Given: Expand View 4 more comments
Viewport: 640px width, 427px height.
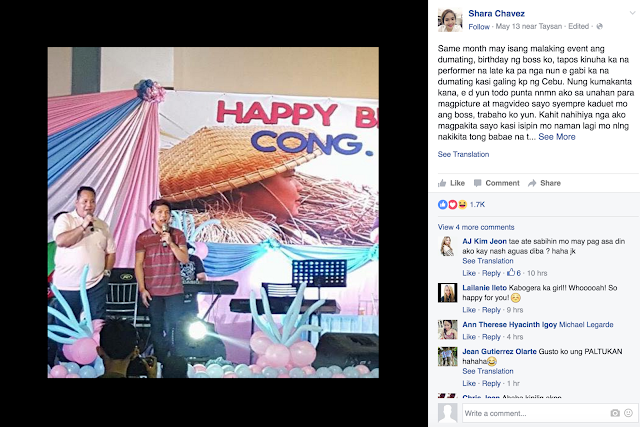Looking at the screenshot, I should [x=476, y=227].
